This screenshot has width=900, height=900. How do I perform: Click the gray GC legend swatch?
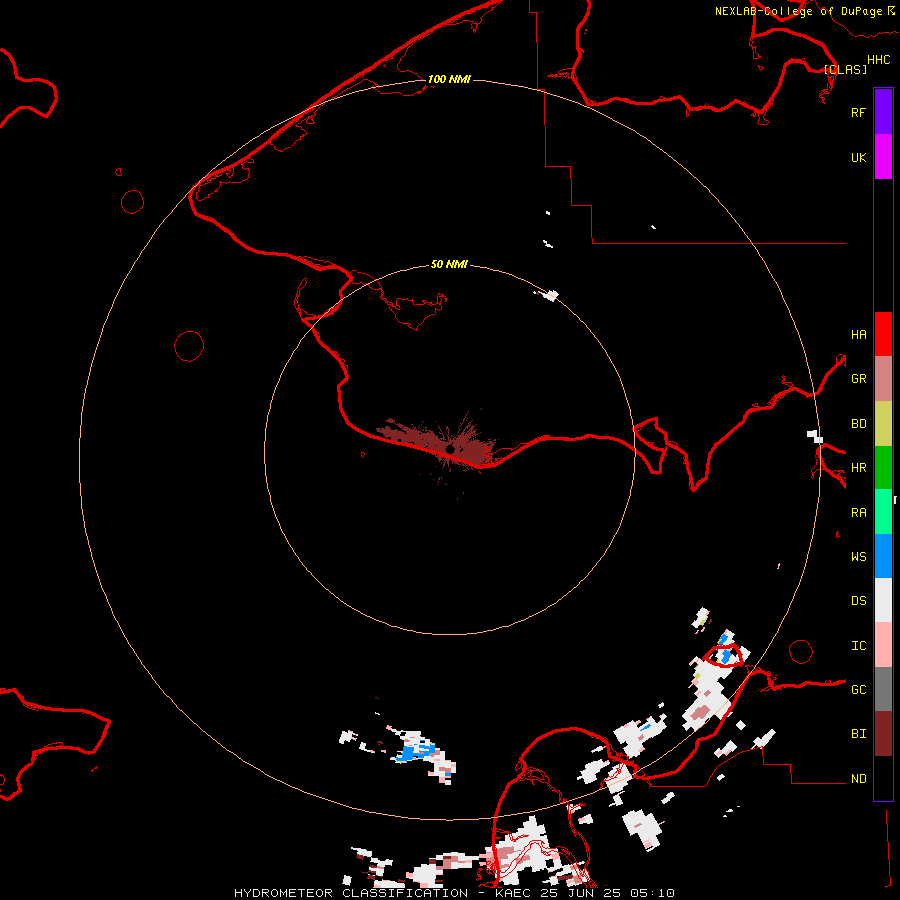pos(883,689)
